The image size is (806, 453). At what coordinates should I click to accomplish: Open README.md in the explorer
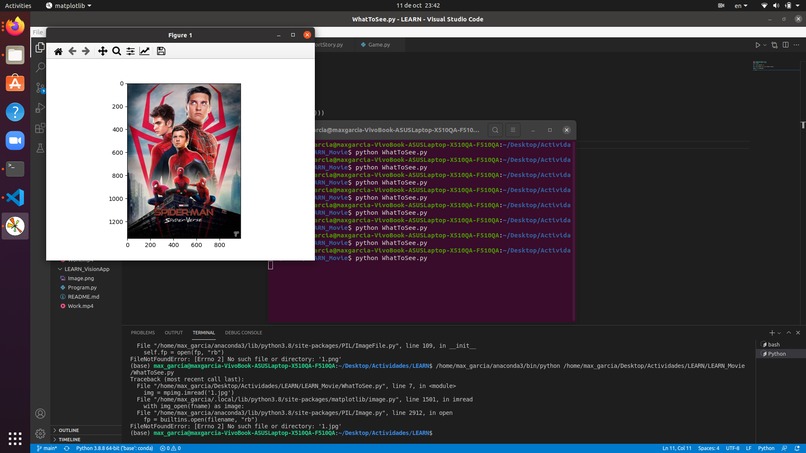click(83, 297)
